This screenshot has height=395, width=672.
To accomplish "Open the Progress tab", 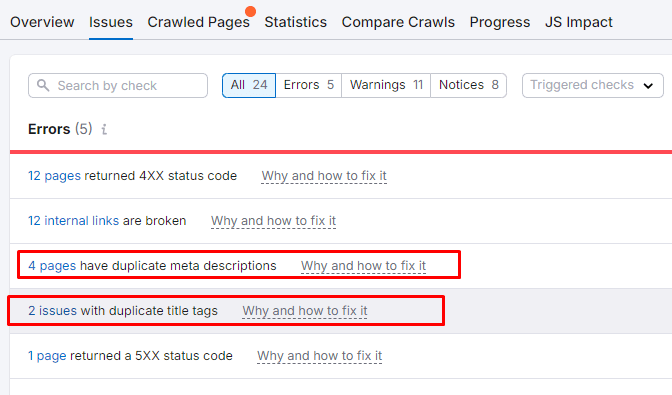I will point(500,22).
